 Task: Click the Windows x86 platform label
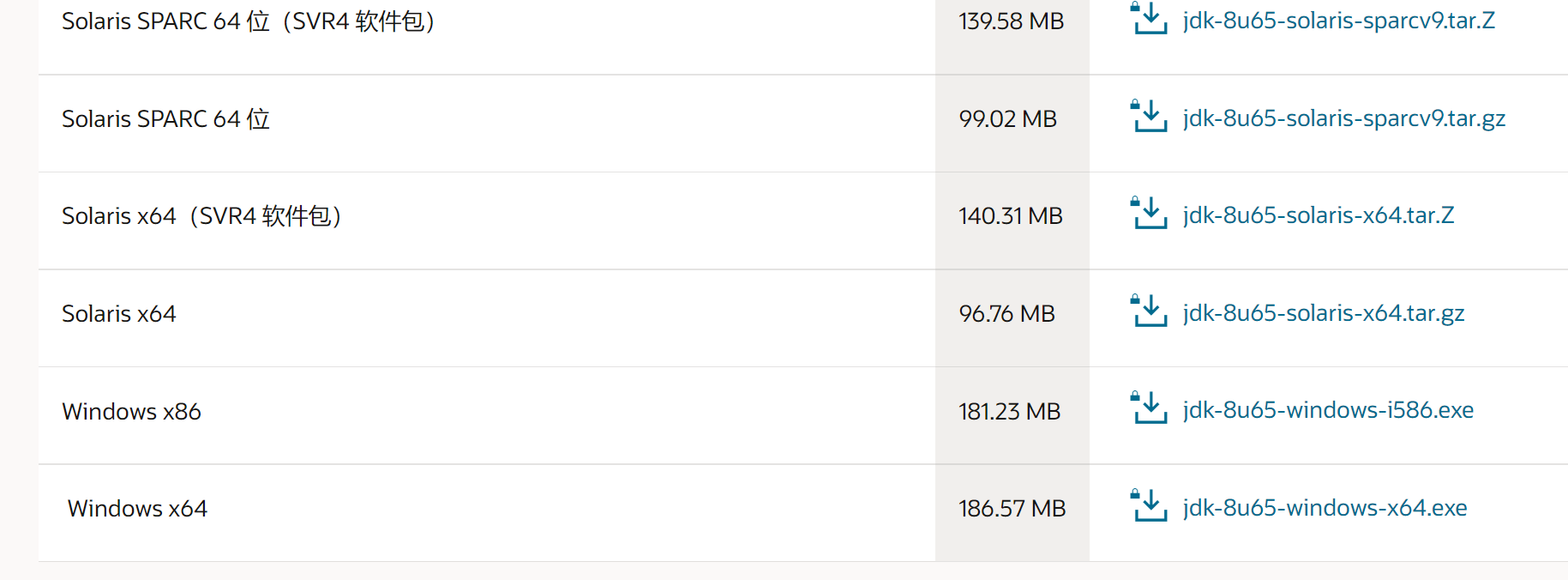(131, 412)
